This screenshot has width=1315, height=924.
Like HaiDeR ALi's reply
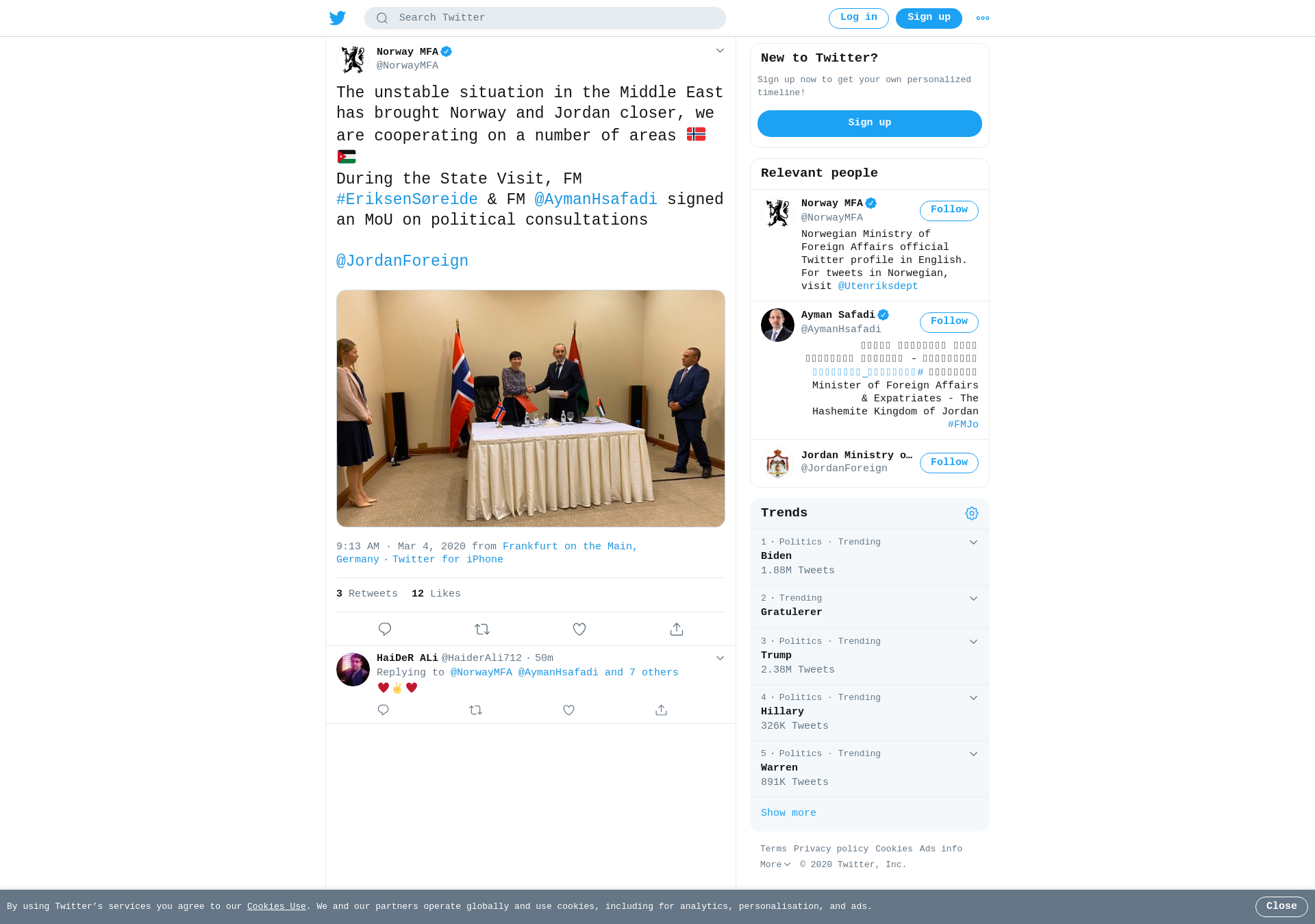(x=568, y=710)
